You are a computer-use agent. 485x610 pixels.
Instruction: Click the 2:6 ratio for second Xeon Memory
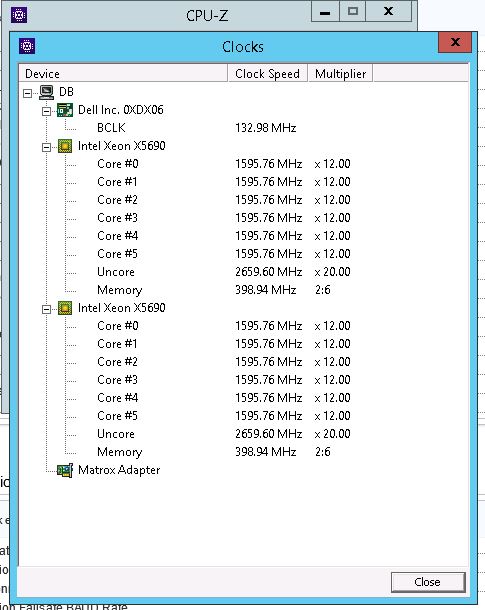click(323, 452)
